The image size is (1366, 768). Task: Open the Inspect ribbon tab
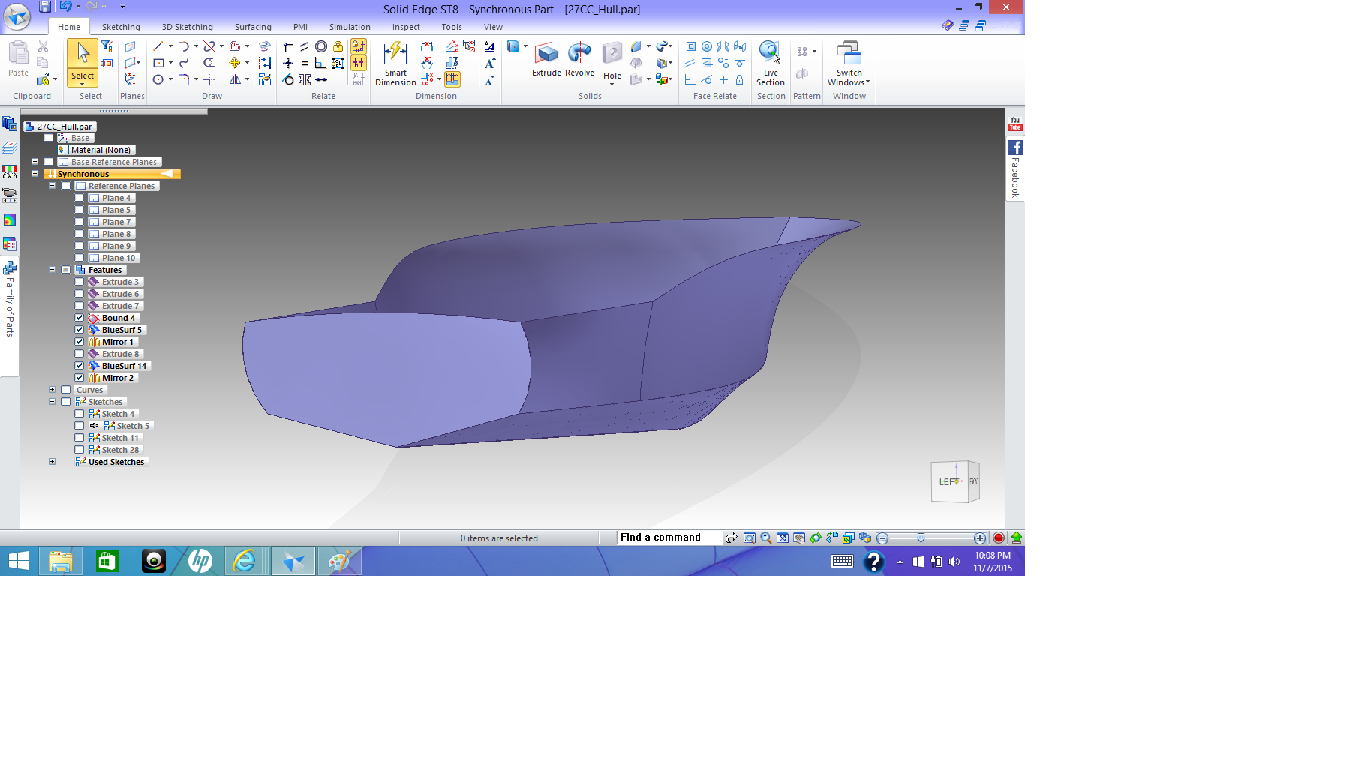tap(406, 27)
